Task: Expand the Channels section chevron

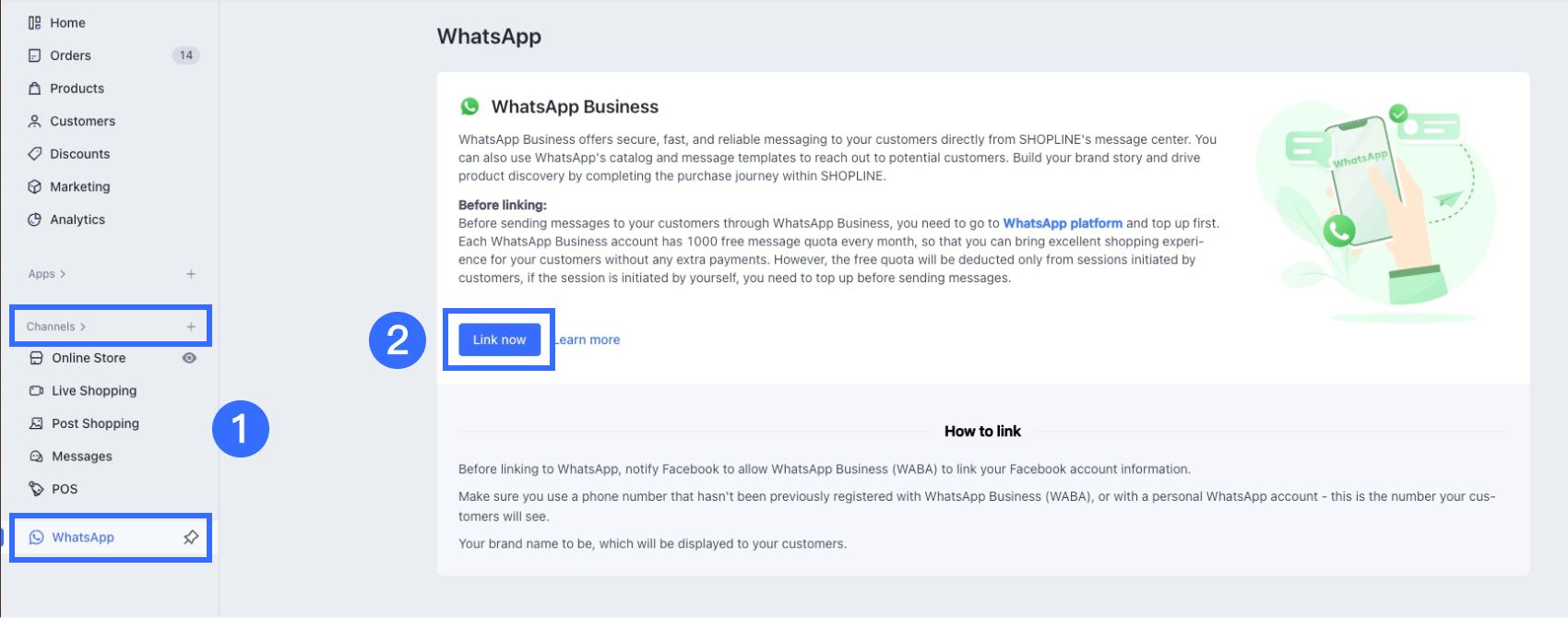Action: tap(83, 327)
